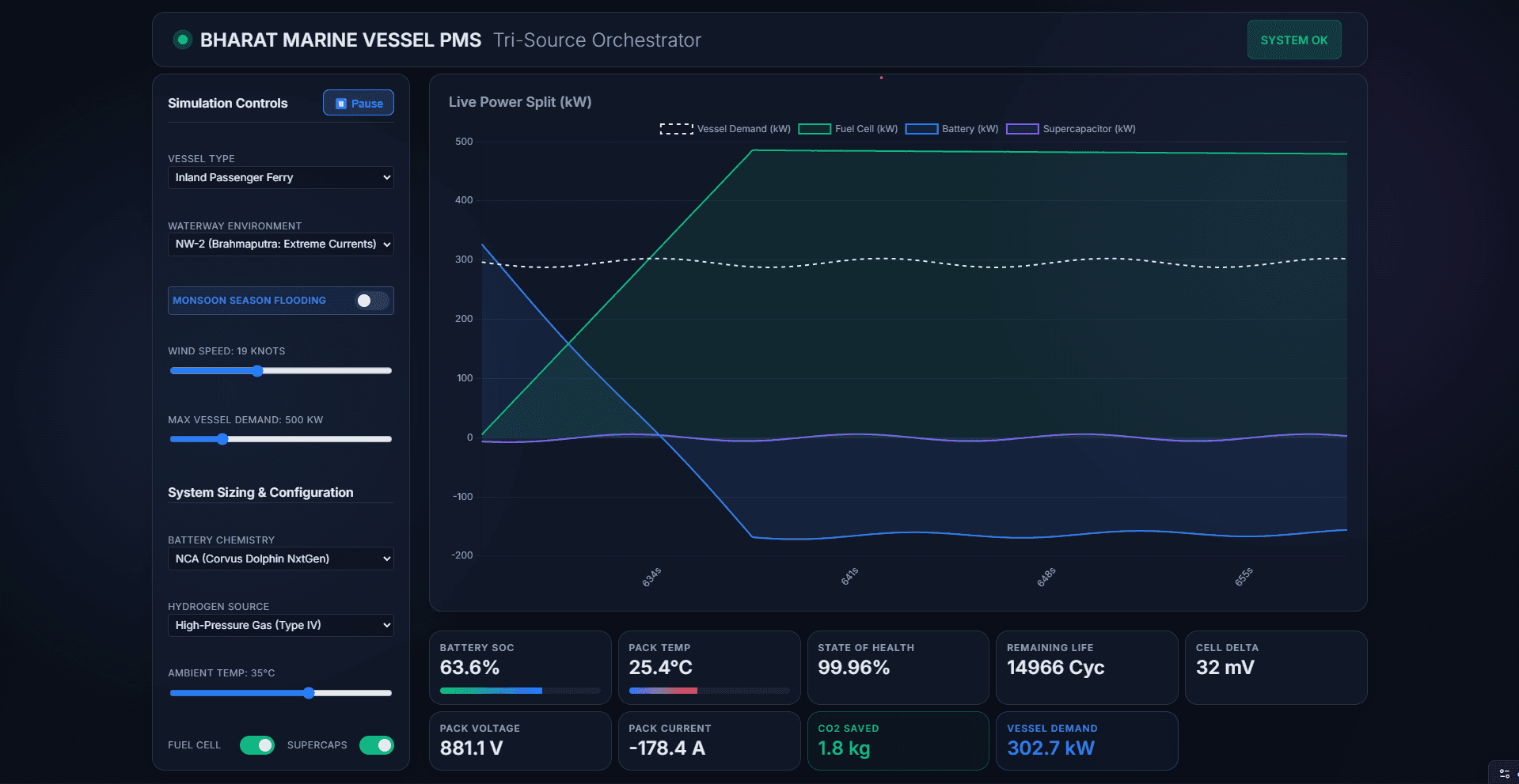Click the 648s time axis label
The height and width of the screenshot is (784, 1519).
[1046, 578]
